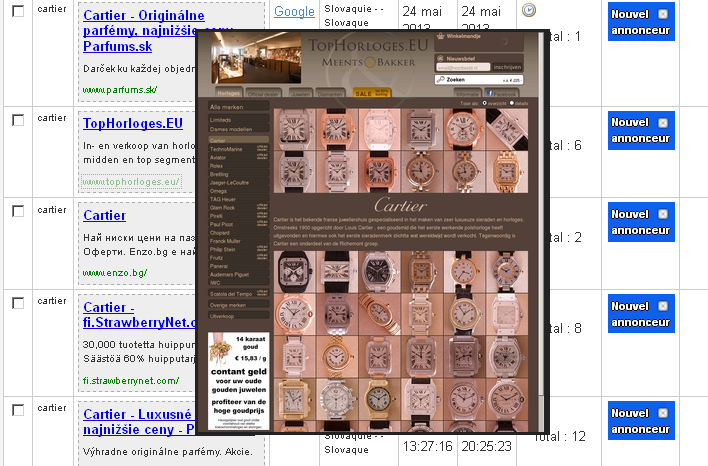This screenshot has width=708, height=466.
Task: Click the Google link in the first row
Action: coord(294,11)
